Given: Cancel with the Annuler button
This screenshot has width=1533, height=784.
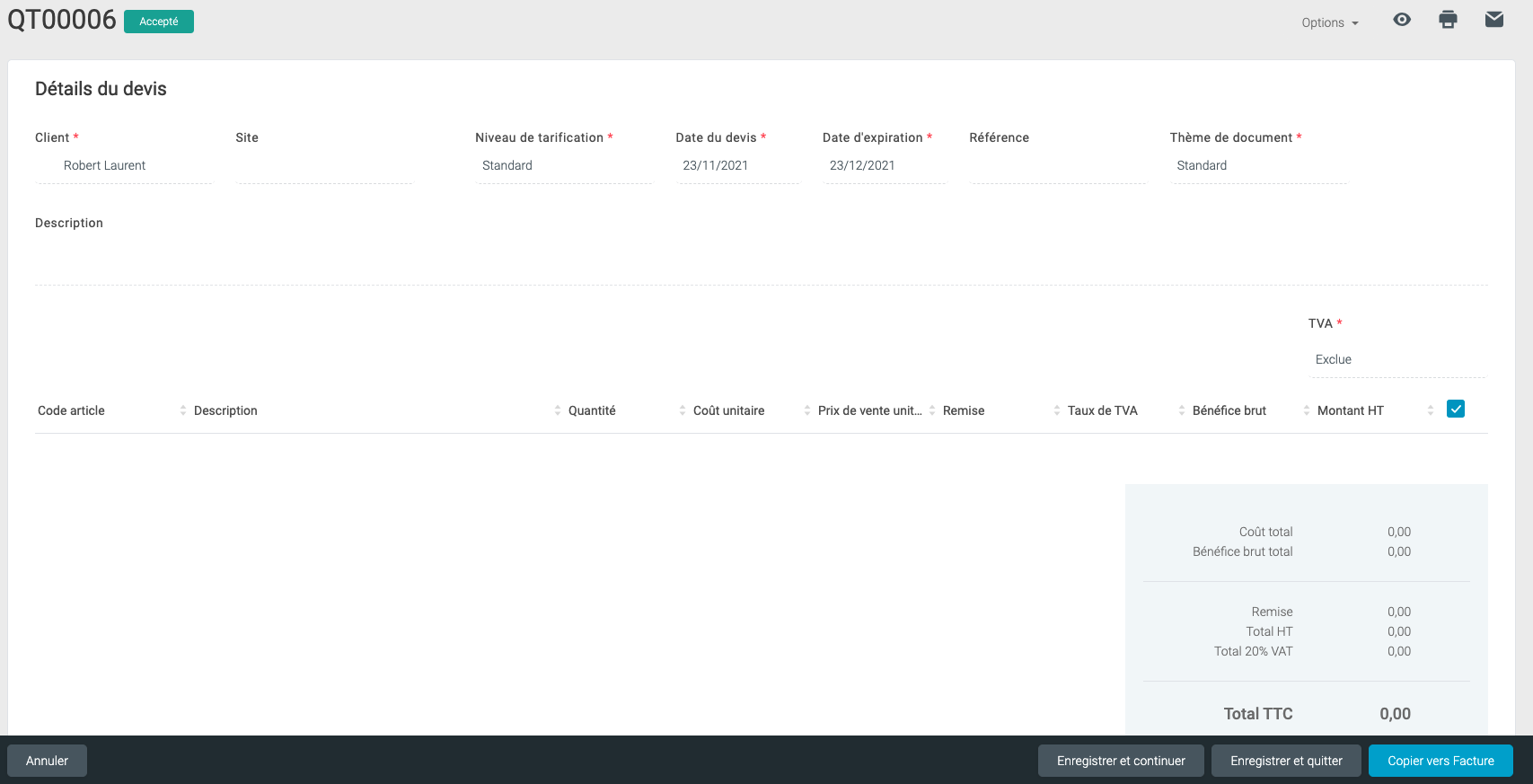Looking at the screenshot, I should [47, 761].
